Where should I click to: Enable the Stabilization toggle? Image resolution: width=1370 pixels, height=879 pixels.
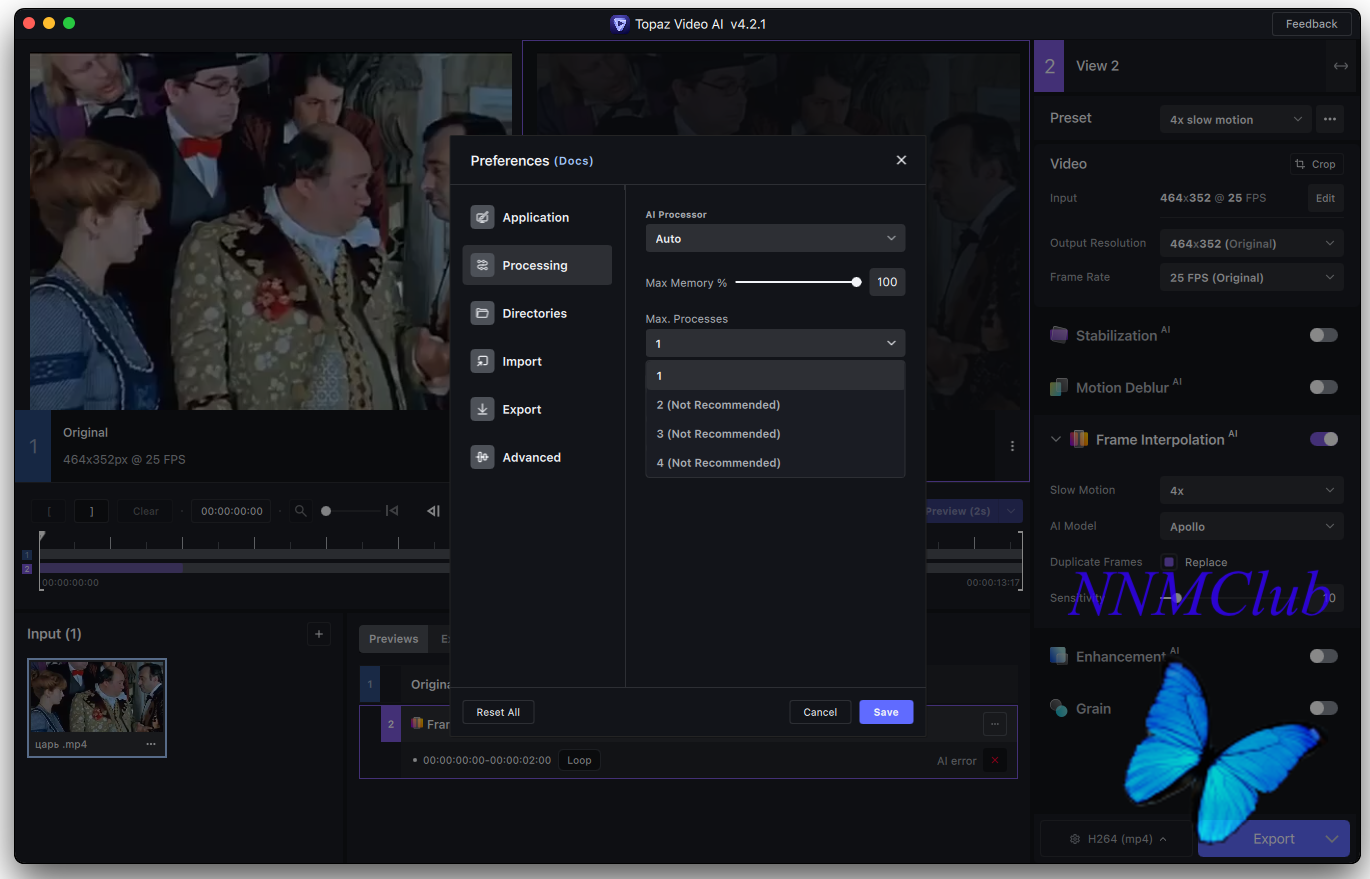1323,335
